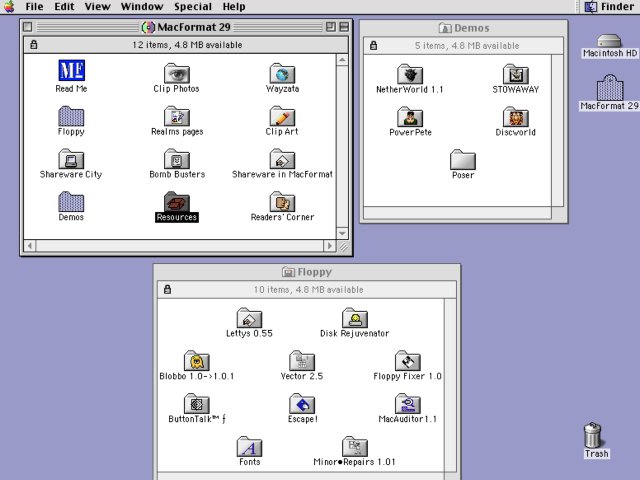Click the MacFormat 29 window close box
Viewport: 640px width, 480px height.
coord(28,27)
